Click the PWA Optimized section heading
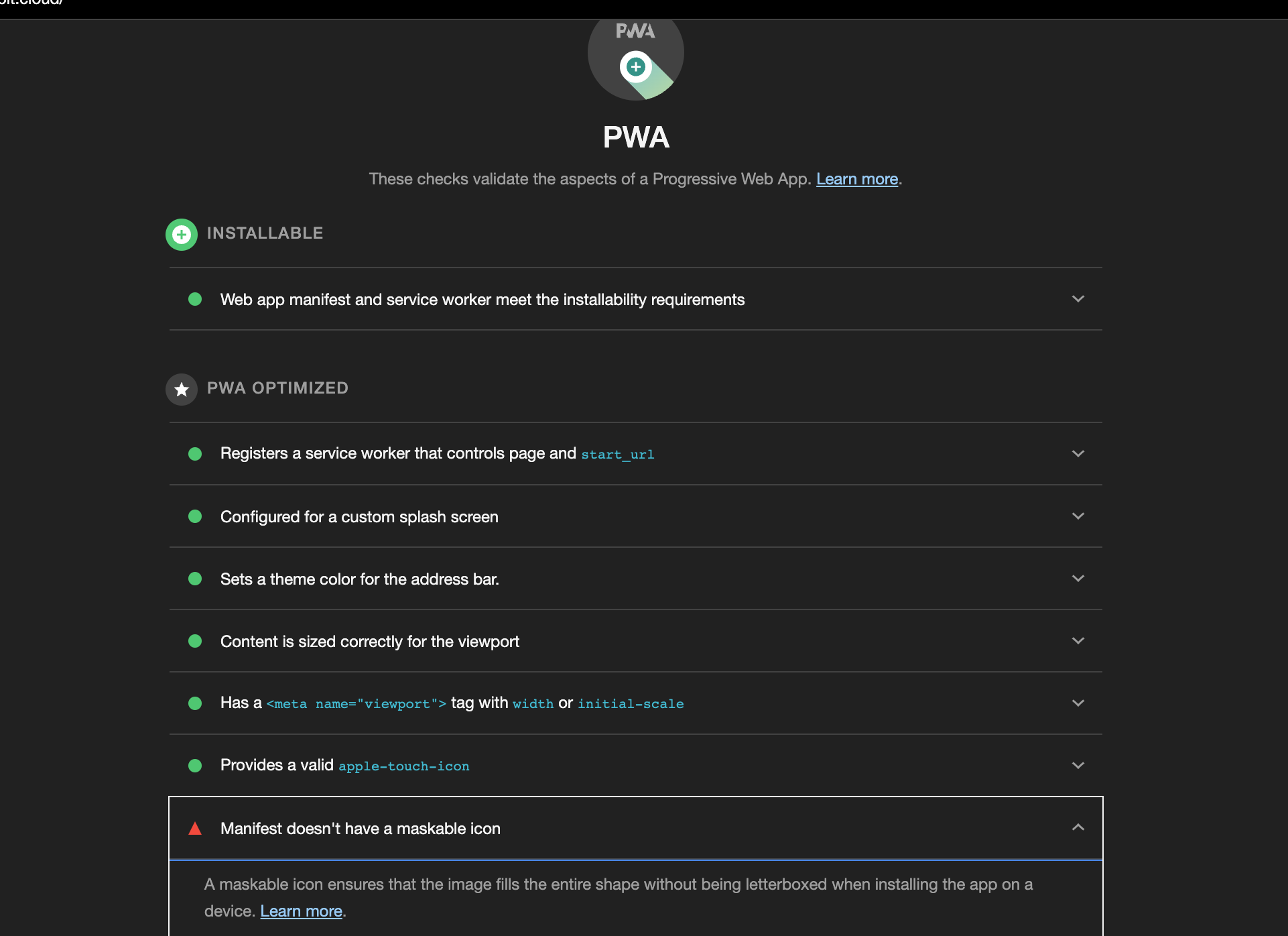Viewport: 1288px width, 936px height. pos(277,388)
